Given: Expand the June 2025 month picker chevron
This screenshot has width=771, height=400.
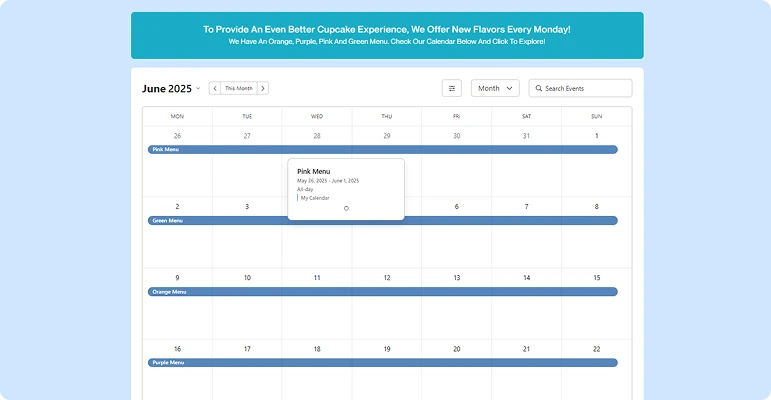Looking at the screenshot, I should 198,89.
